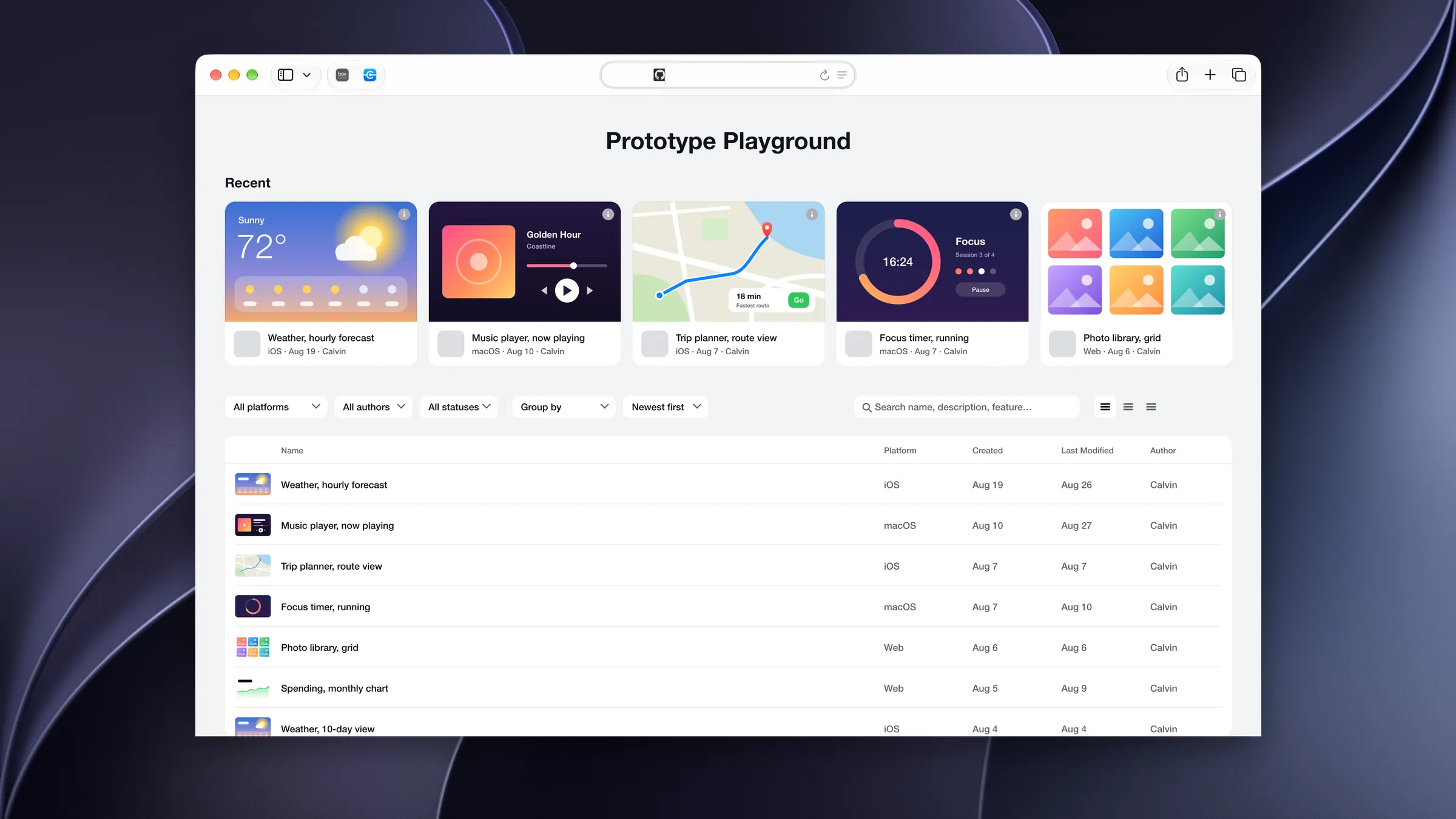Show the tab overview icon
Viewport: 1456px width, 819px height.
[1238, 75]
